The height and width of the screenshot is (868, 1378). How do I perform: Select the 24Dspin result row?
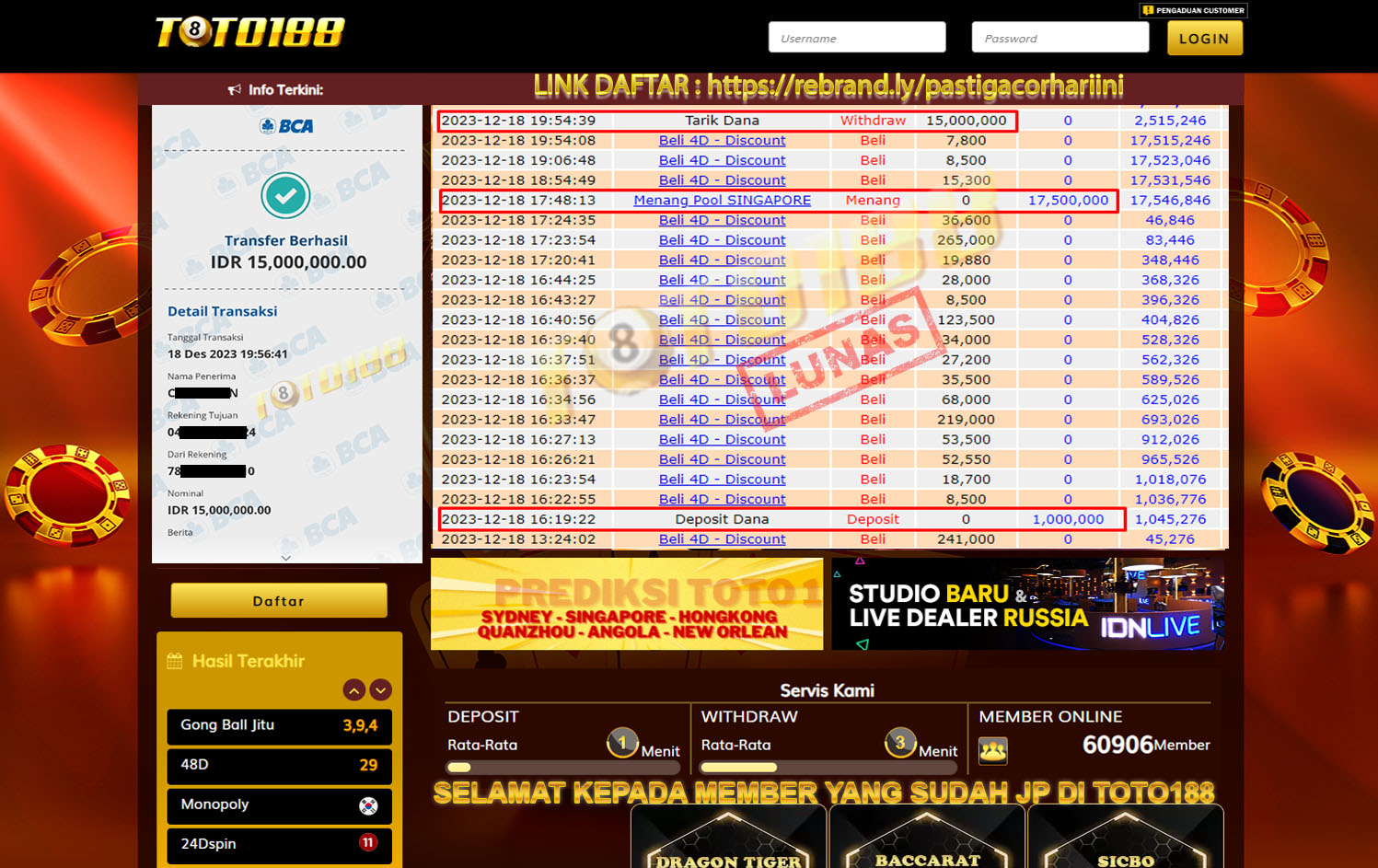click(x=279, y=845)
